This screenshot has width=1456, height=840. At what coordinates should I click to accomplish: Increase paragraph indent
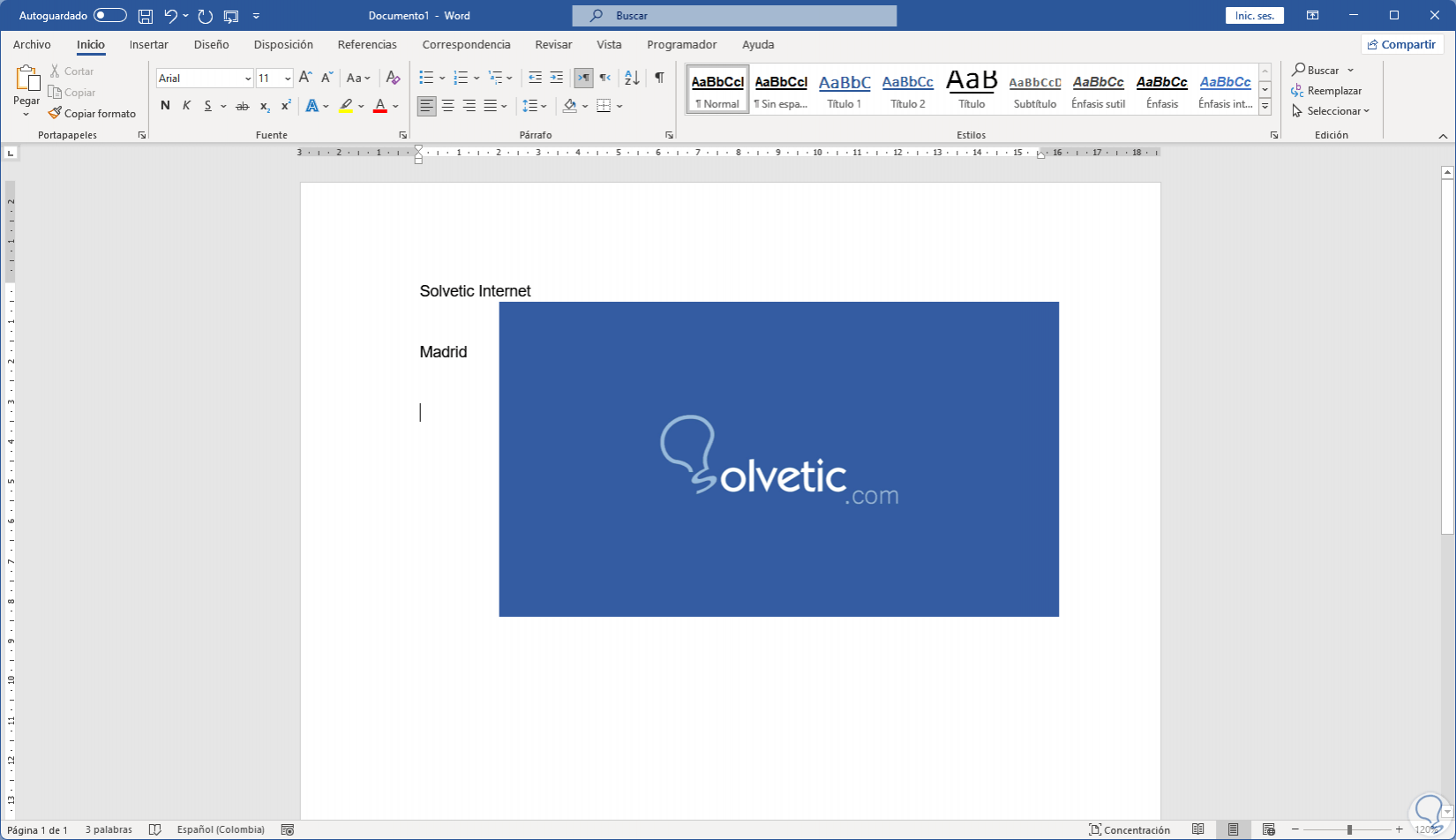(556, 78)
